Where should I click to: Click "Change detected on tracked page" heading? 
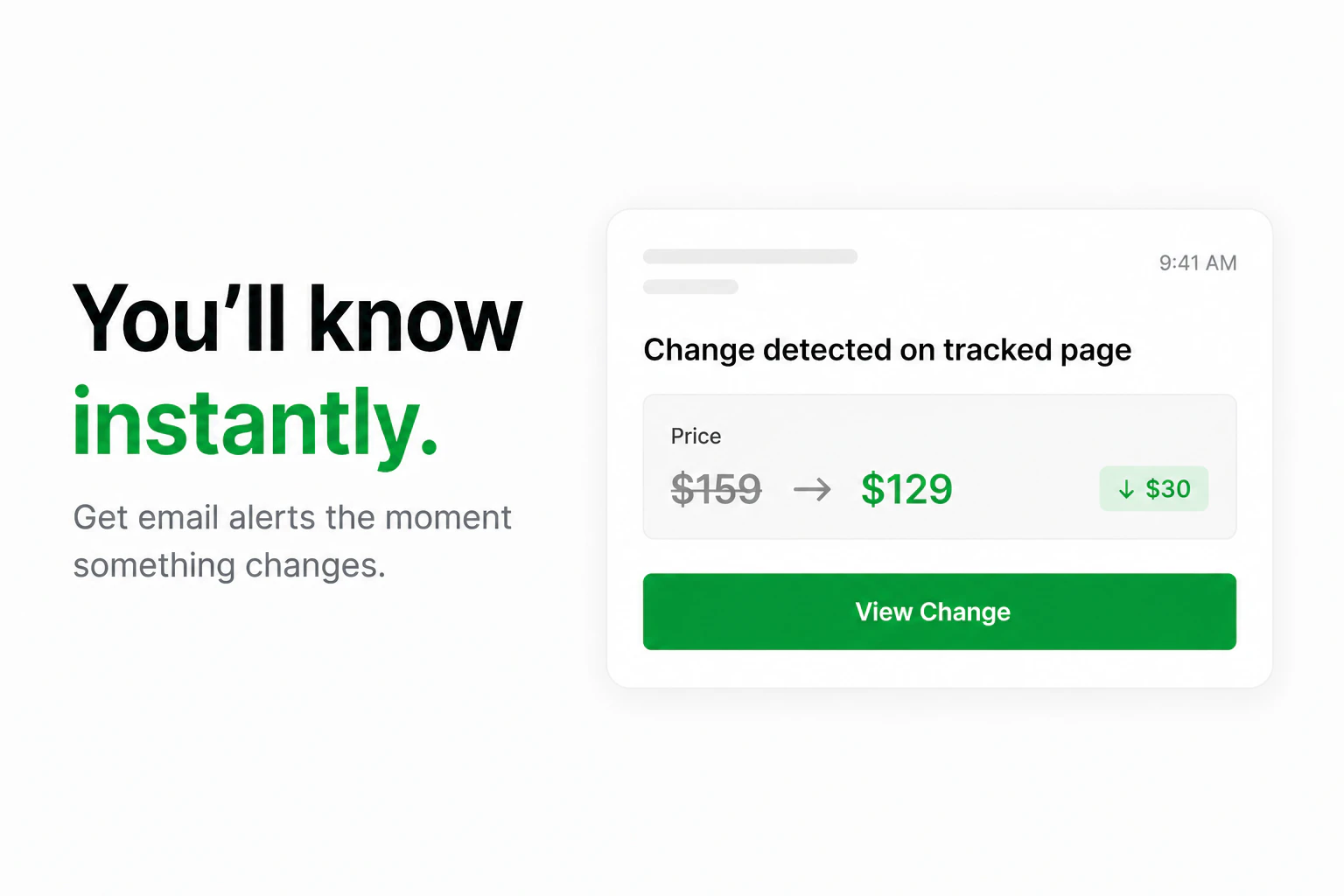coord(887,350)
